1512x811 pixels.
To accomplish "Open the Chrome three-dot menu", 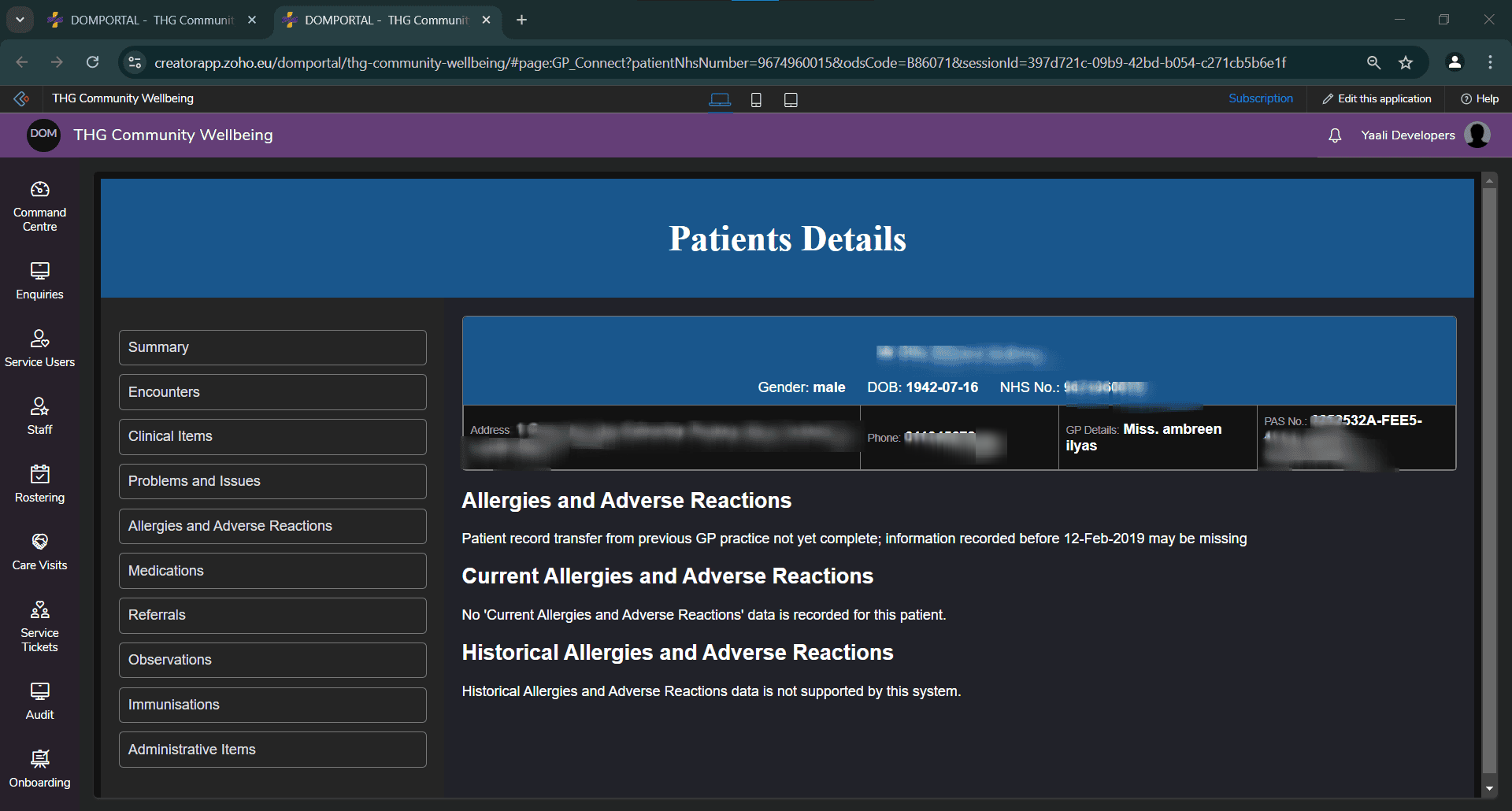I will pos(1490,62).
